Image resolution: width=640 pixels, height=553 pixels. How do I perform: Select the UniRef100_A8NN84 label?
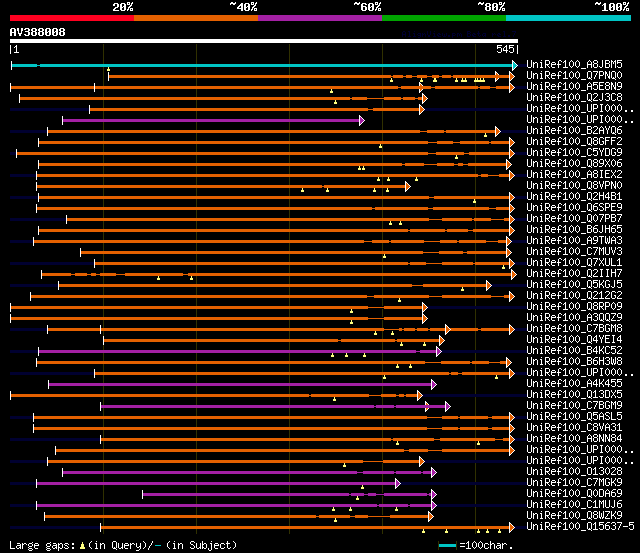click(x=574, y=439)
